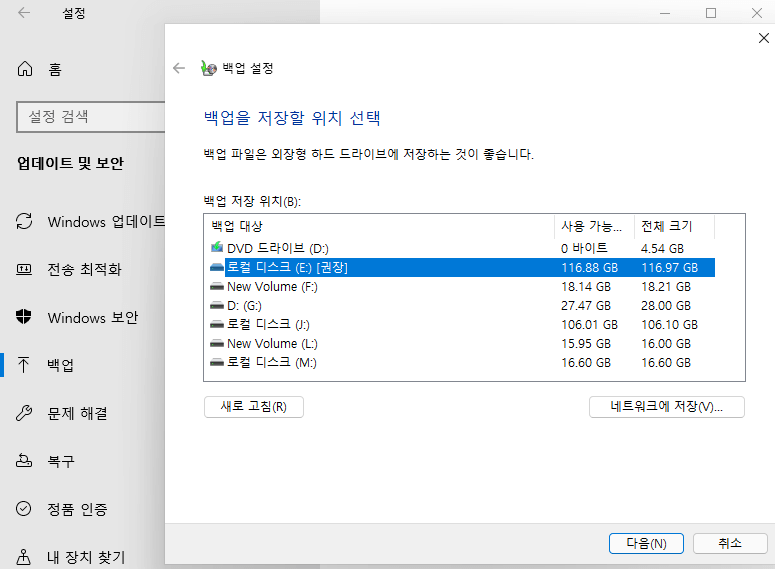
Task: Click the 106.10 GB total size value
Action: coord(670,324)
